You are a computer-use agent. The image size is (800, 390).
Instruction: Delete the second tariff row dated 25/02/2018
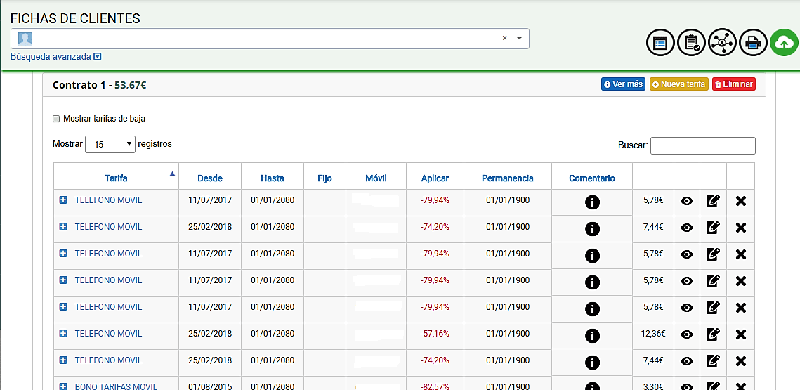741,227
